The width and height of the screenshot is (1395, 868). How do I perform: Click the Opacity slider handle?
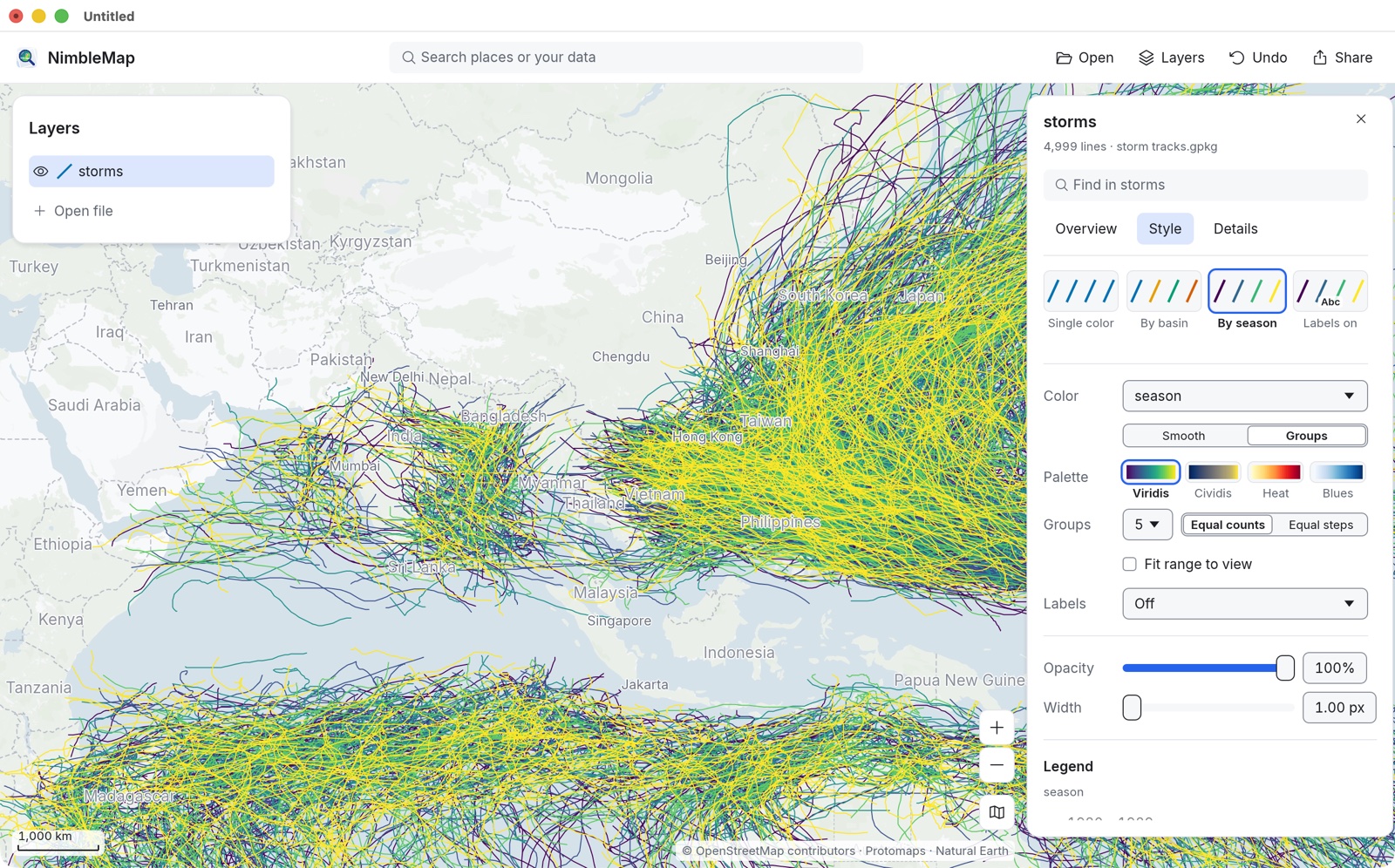pos(1285,668)
